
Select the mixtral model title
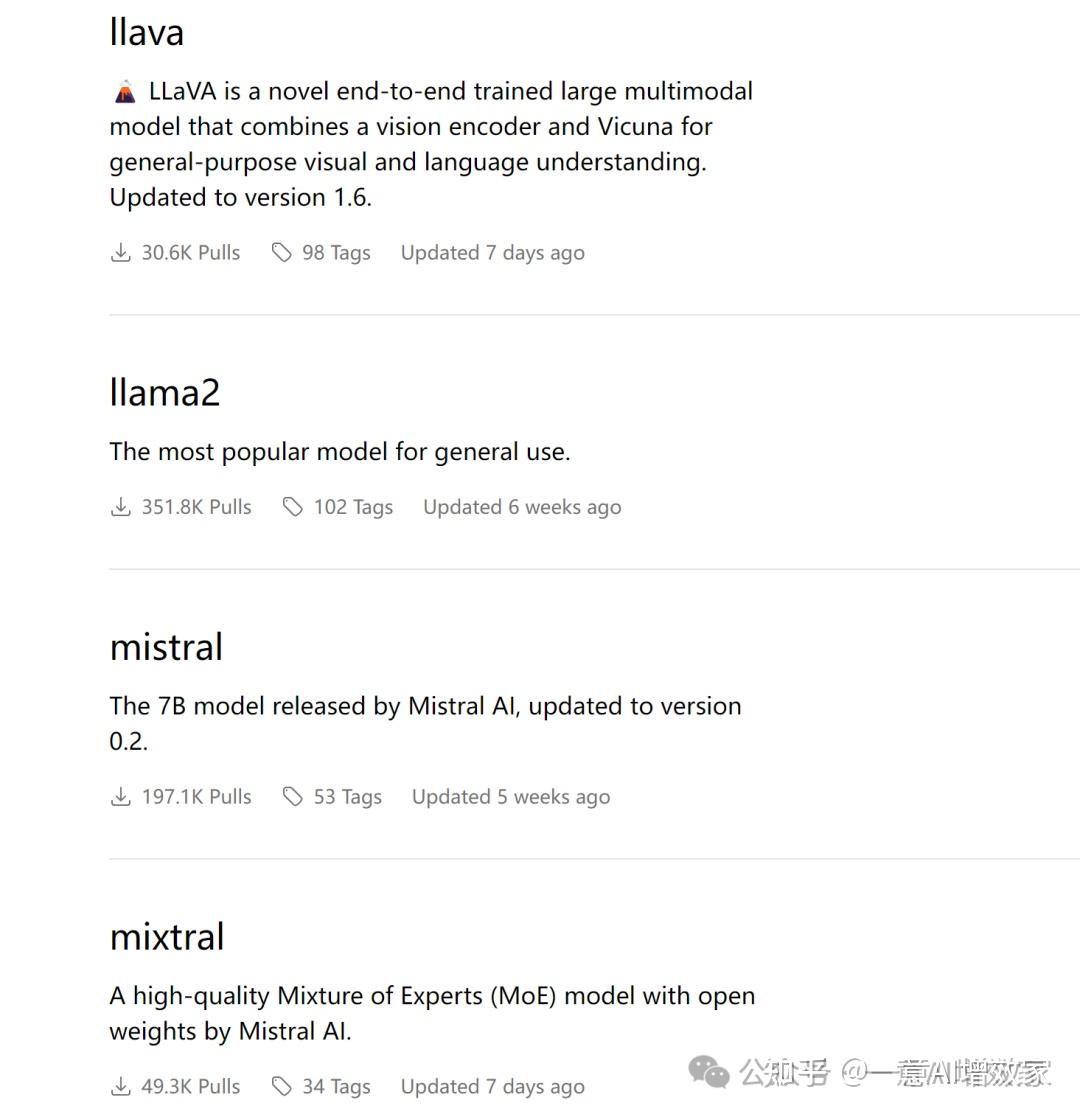[167, 937]
